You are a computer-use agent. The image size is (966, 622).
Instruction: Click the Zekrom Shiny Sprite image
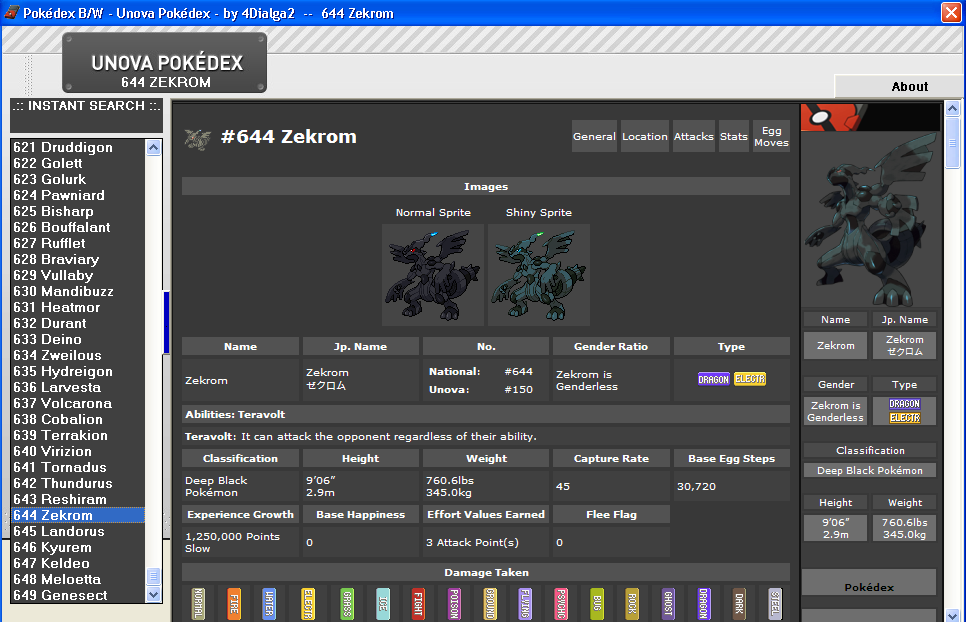[x=539, y=275]
